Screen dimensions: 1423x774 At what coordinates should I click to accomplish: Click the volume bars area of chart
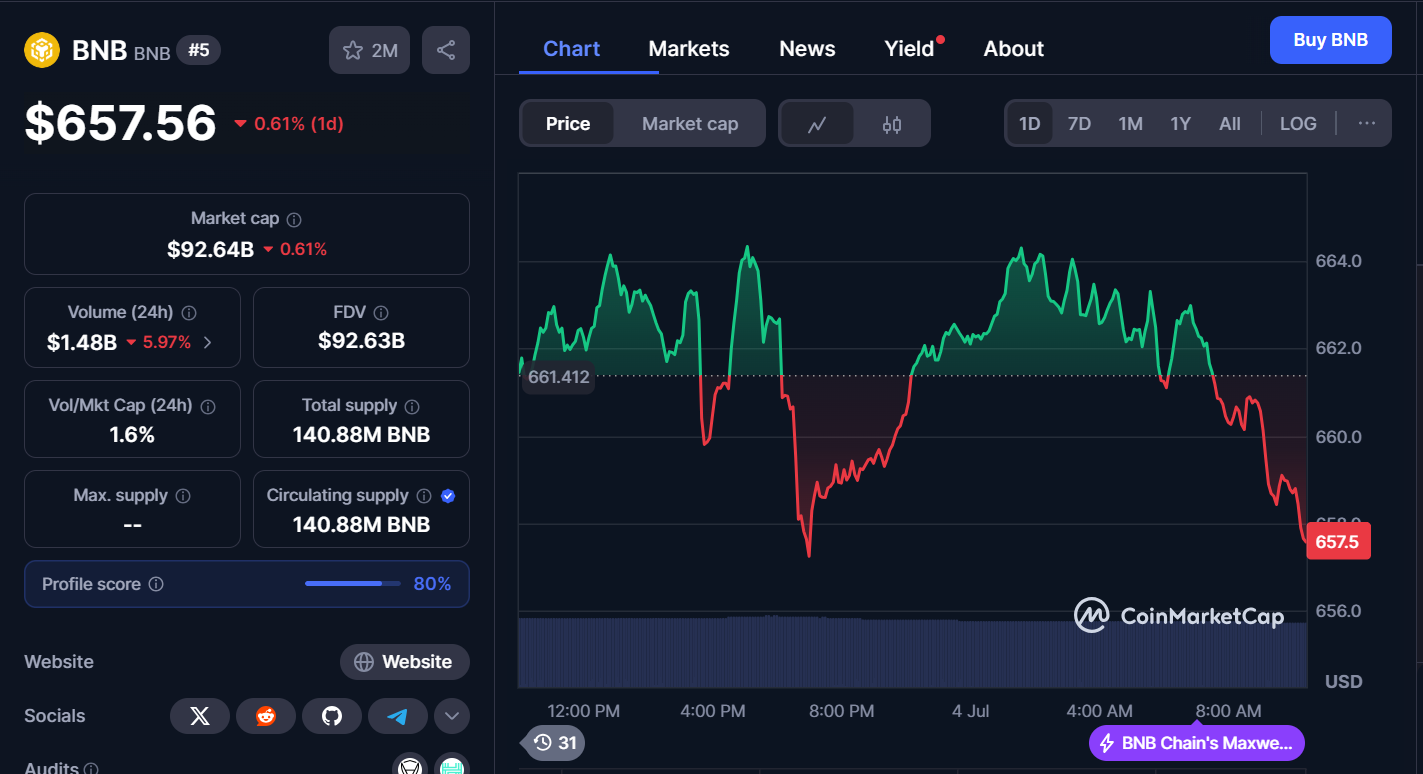tap(912, 652)
